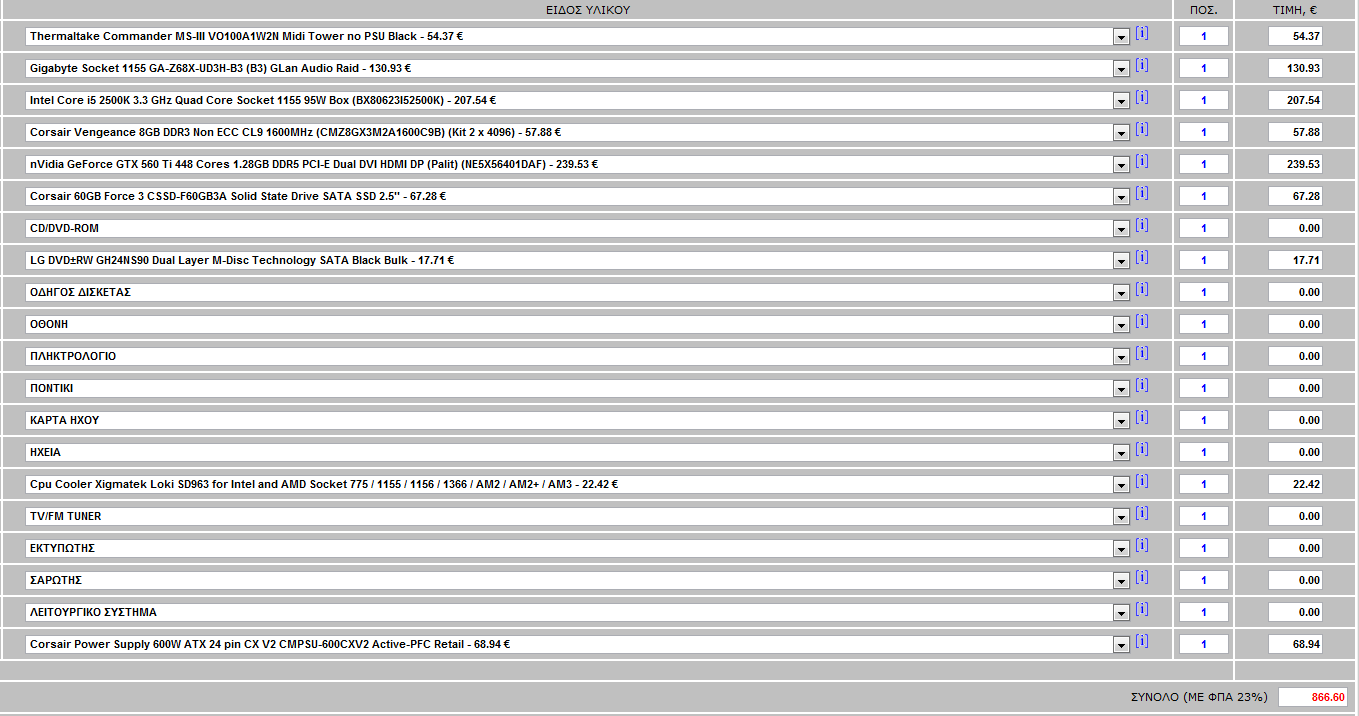Image resolution: width=1359 pixels, height=716 pixels.
Task: Open info link for ΠΟΝΤΙΚΙ row
Action: click(1142, 385)
